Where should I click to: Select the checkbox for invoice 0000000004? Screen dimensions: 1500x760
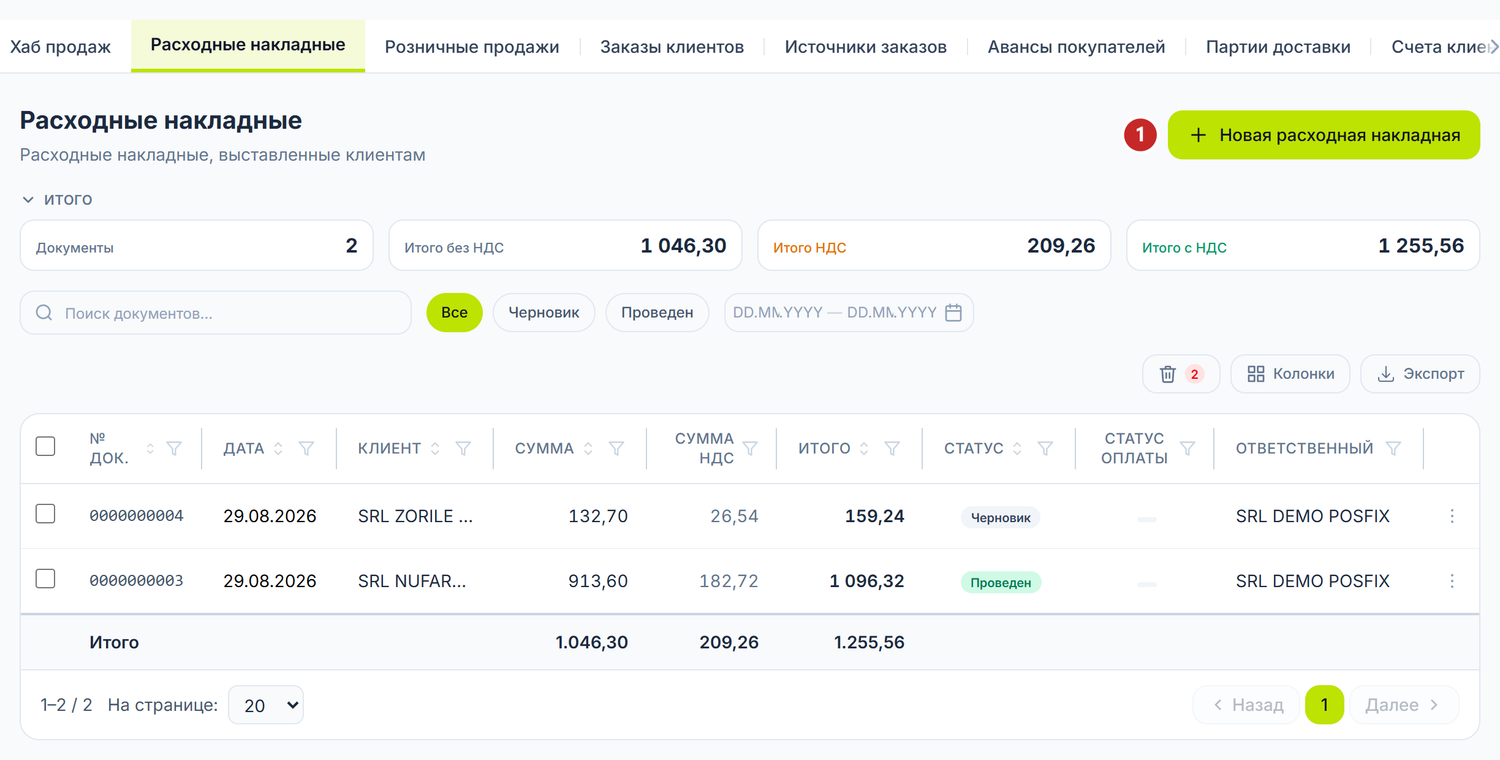coord(45,514)
